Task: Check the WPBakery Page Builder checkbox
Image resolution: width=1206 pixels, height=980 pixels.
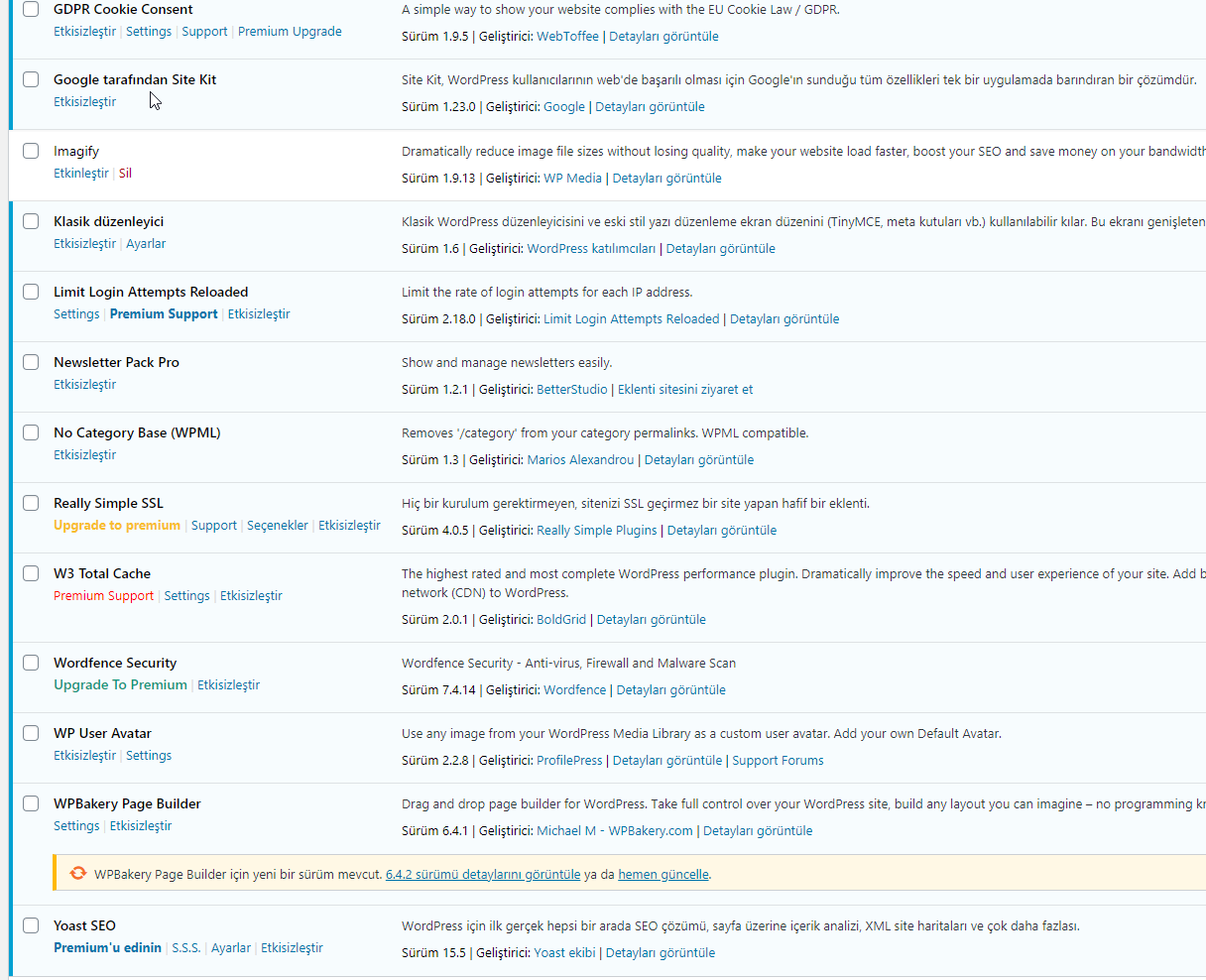Action: (31, 803)
